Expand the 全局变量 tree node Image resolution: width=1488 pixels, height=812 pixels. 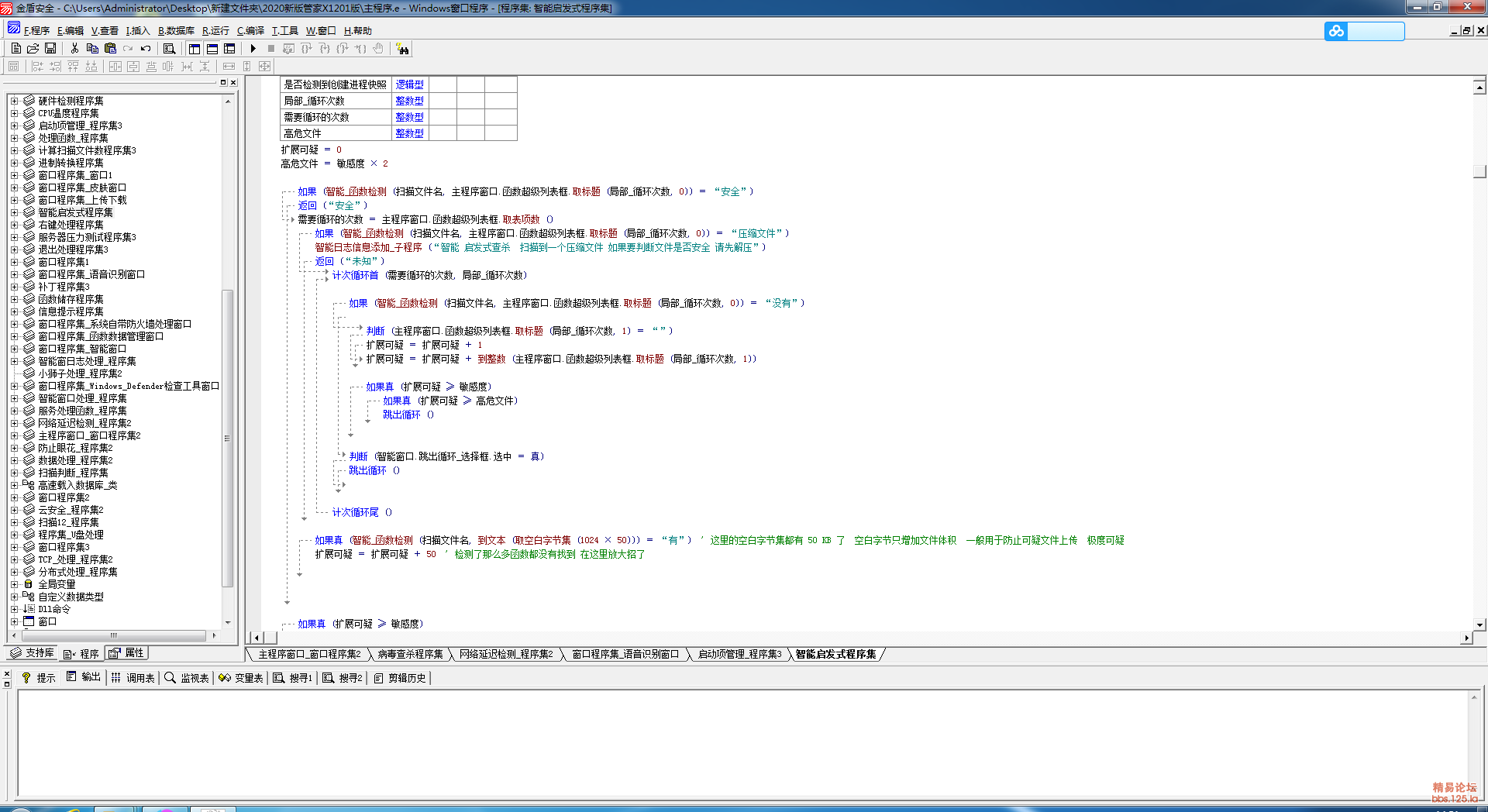[x=14, y=584]
